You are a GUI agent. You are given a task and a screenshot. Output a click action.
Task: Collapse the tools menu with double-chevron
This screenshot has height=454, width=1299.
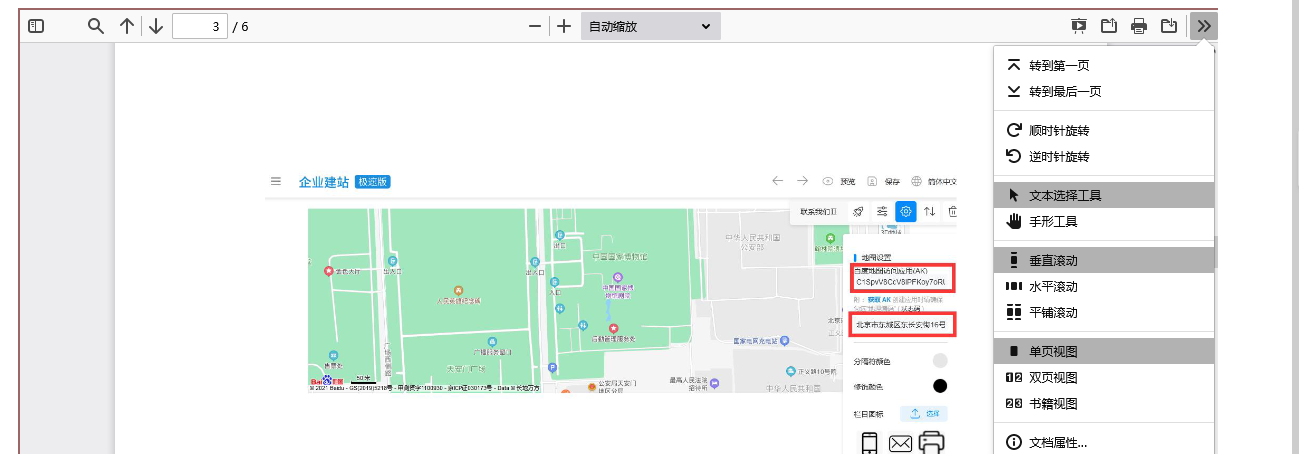point(1203,26)
